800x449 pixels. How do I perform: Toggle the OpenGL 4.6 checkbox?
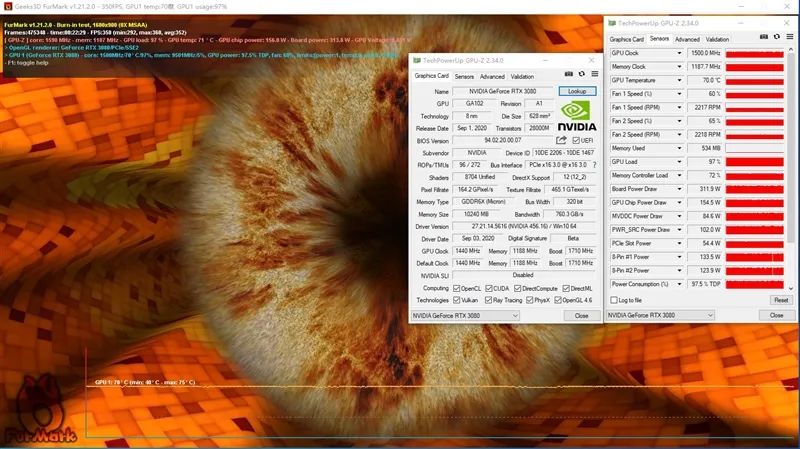(558, 300)
